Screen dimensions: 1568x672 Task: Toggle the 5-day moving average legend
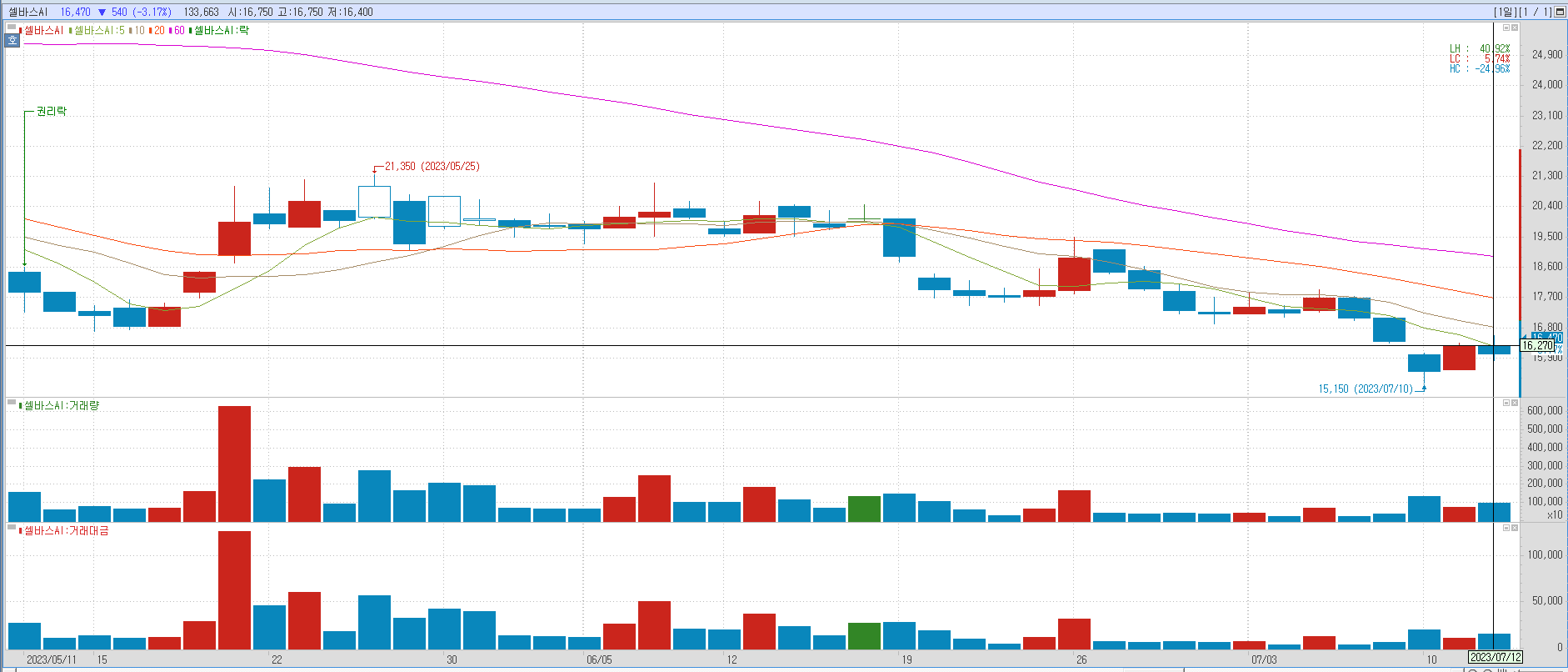coord(98,31)
